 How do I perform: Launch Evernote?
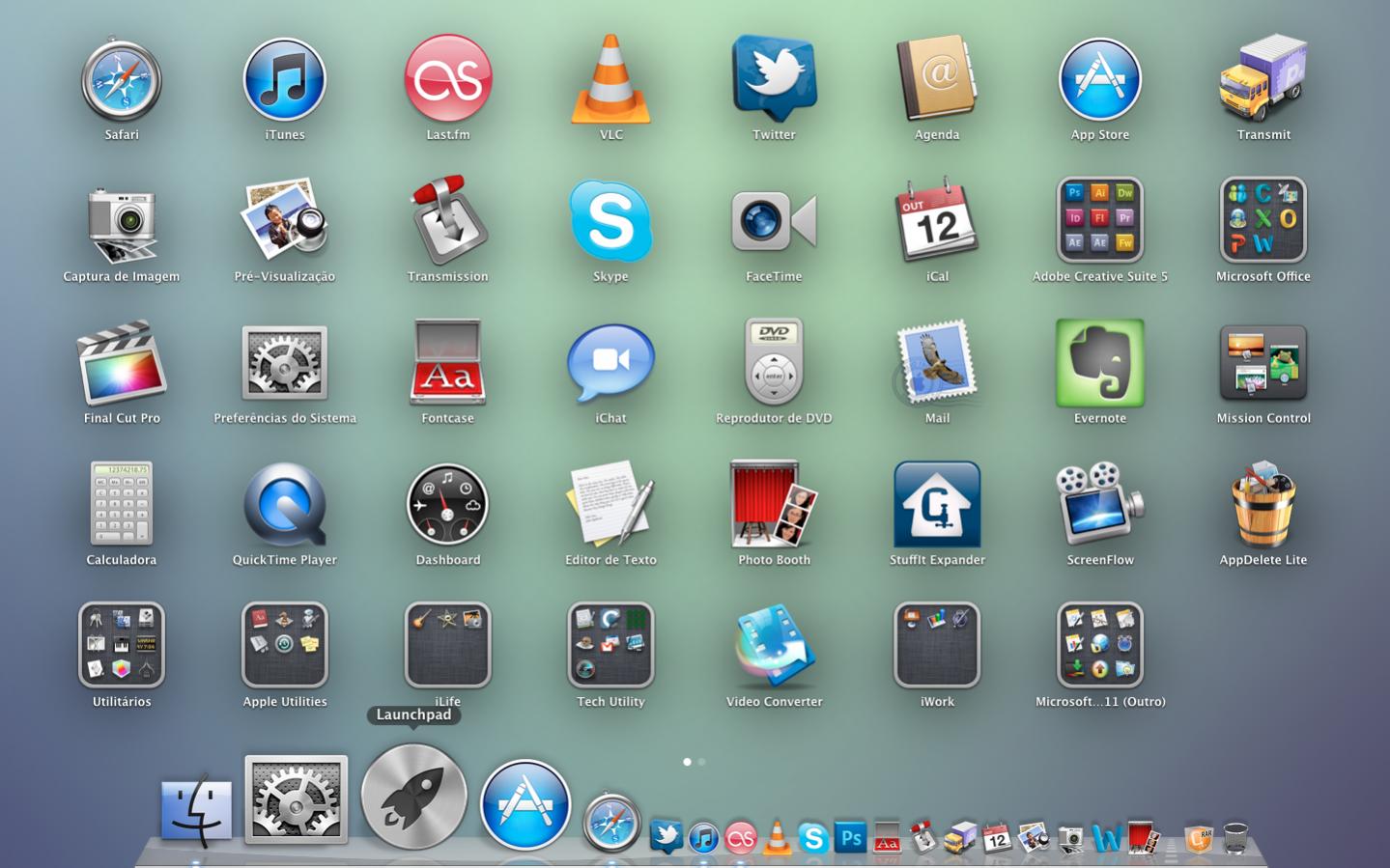1100,363
